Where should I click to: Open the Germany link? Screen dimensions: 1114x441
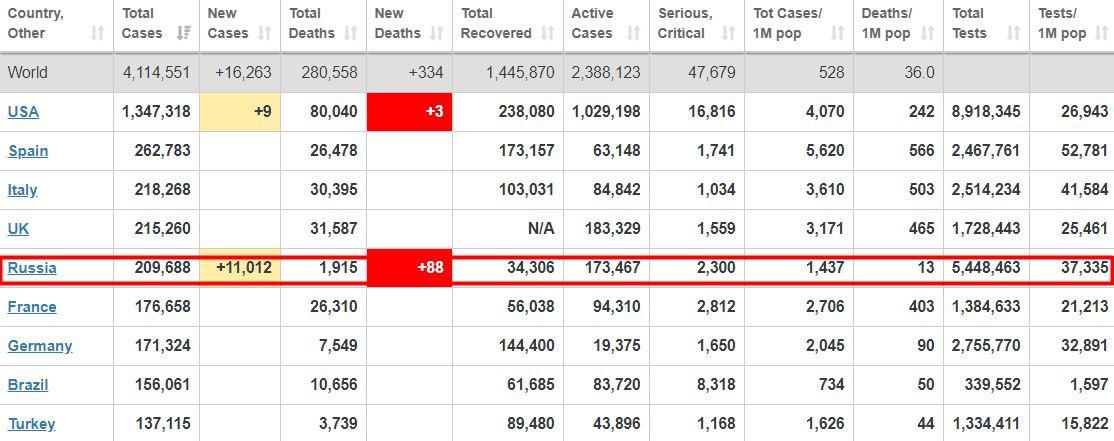40,346
